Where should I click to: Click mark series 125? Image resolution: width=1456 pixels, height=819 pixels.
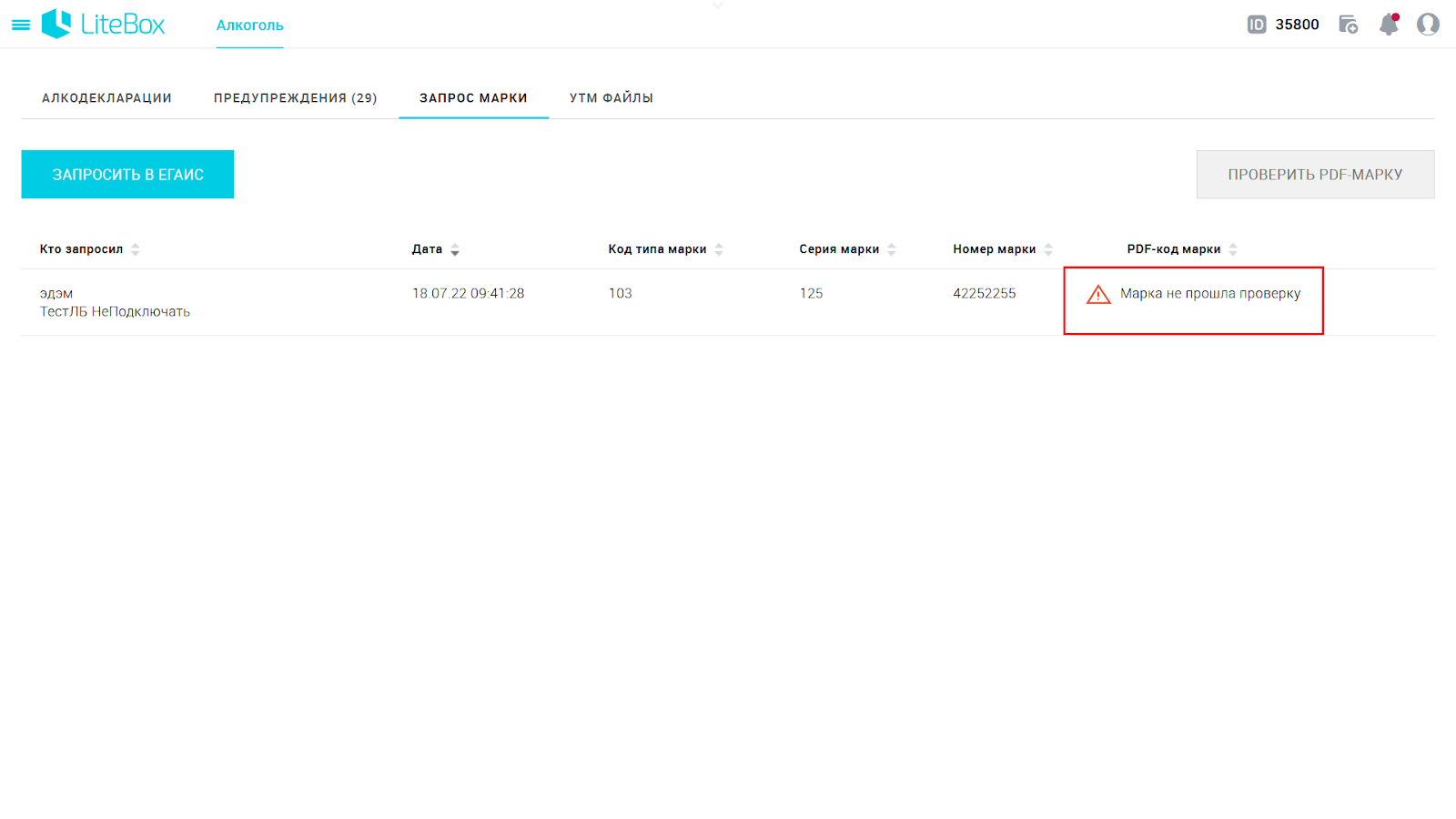click(811, 293)
